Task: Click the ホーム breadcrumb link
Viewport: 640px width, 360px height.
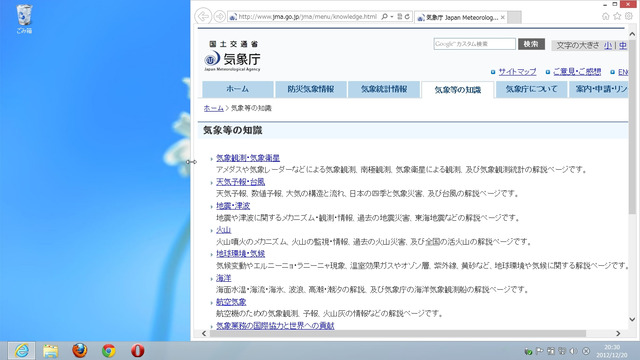Action: click(x=213, y=108)
